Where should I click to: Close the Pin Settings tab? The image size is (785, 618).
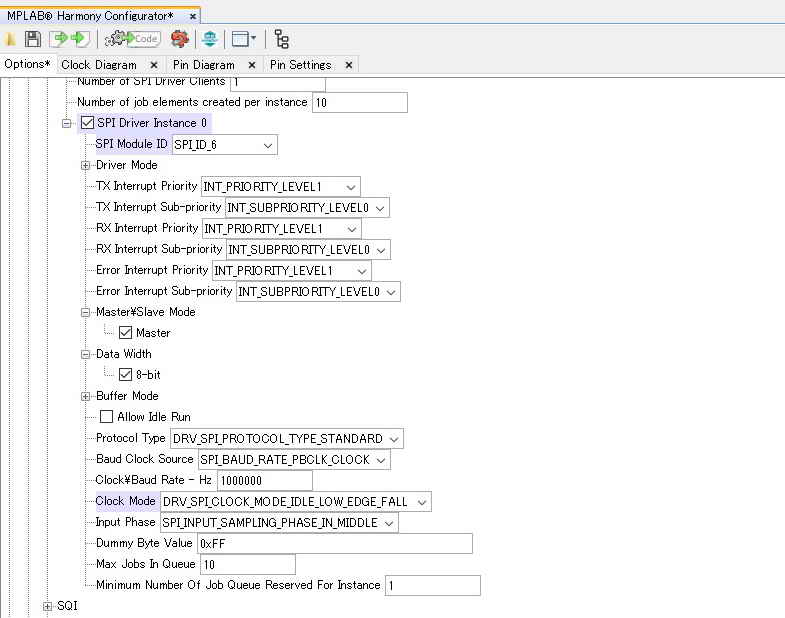coord(349,65)
